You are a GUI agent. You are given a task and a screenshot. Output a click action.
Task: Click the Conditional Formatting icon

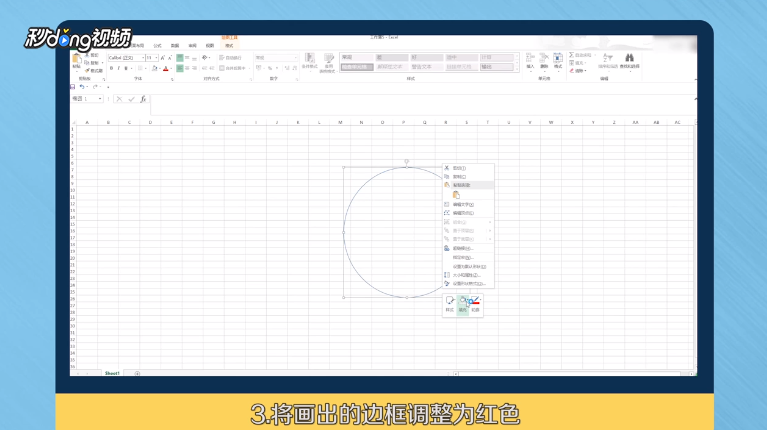pyautogui.click(x=309, y=59)
